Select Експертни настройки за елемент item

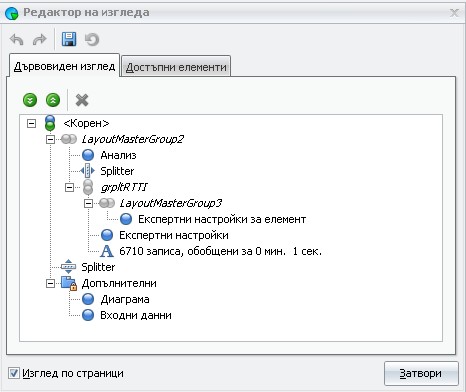click(x=222, y=219)
